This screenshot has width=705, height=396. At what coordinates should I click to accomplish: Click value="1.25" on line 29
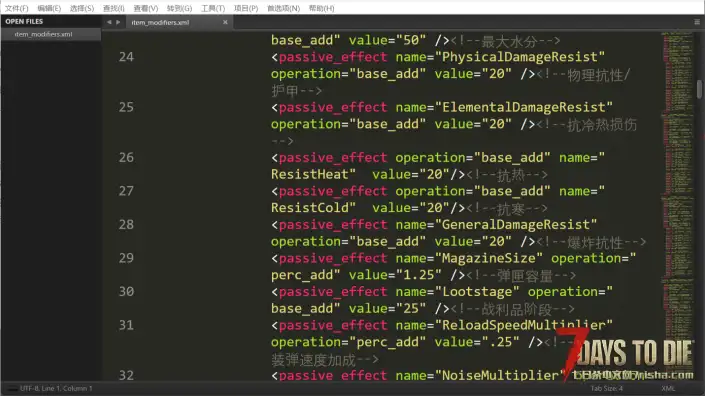pyautogui.click(x=395, y=275)
